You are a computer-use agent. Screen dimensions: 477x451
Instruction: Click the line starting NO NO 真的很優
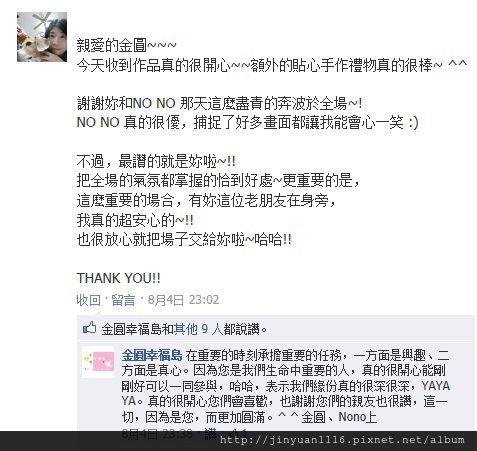(247, 122)
